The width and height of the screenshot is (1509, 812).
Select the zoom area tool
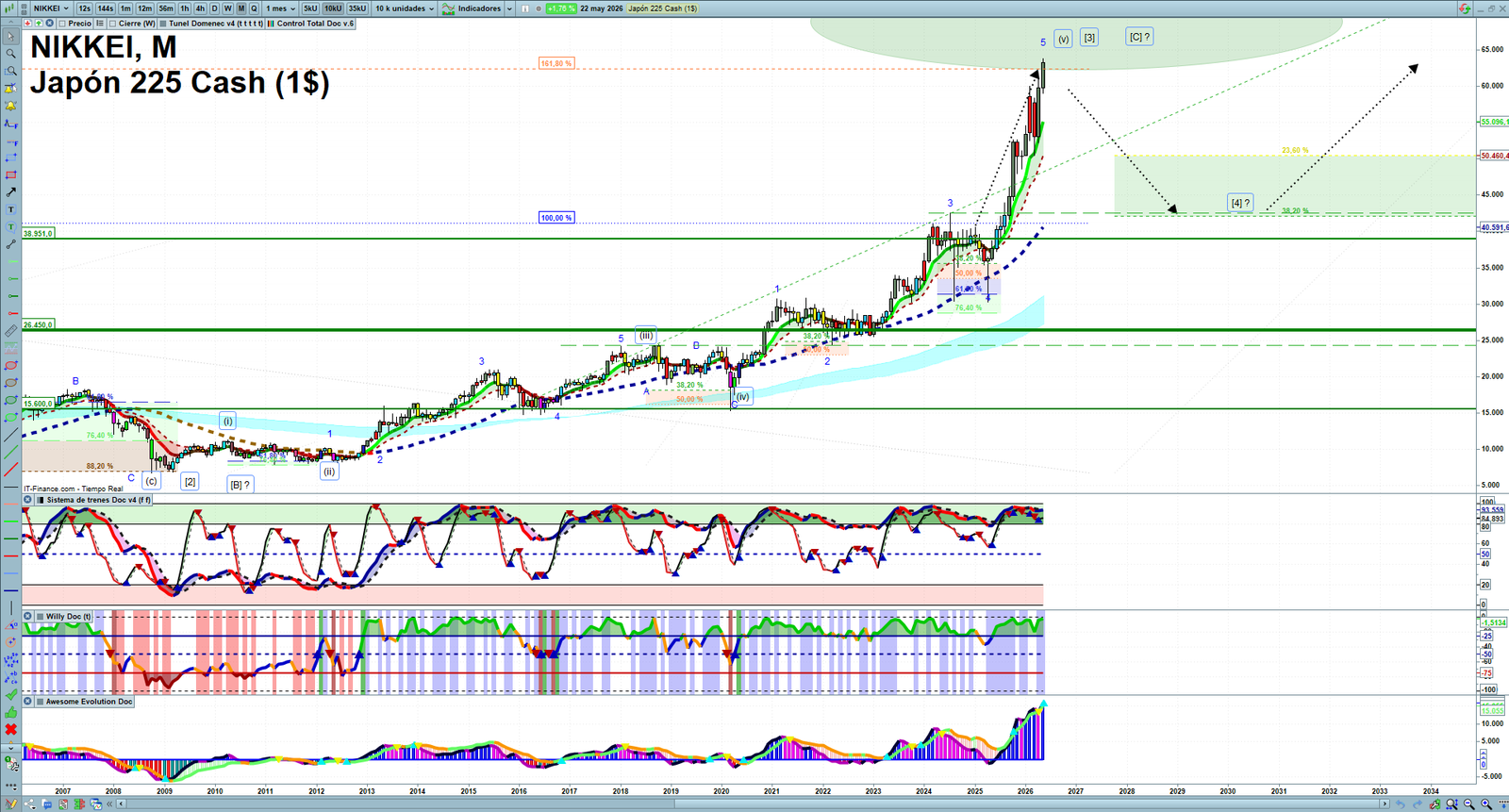tap(11, 71)
